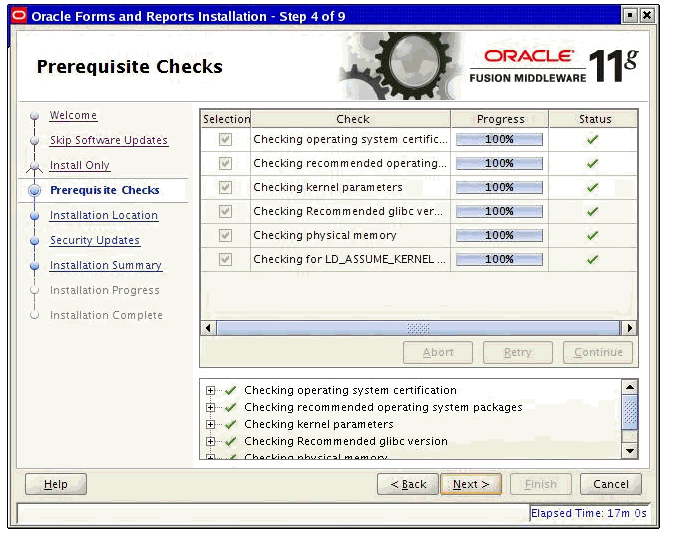Click green checkmark status for recommended operating packages row
This screenshot has height=546, width=679.
pos(592,163)
